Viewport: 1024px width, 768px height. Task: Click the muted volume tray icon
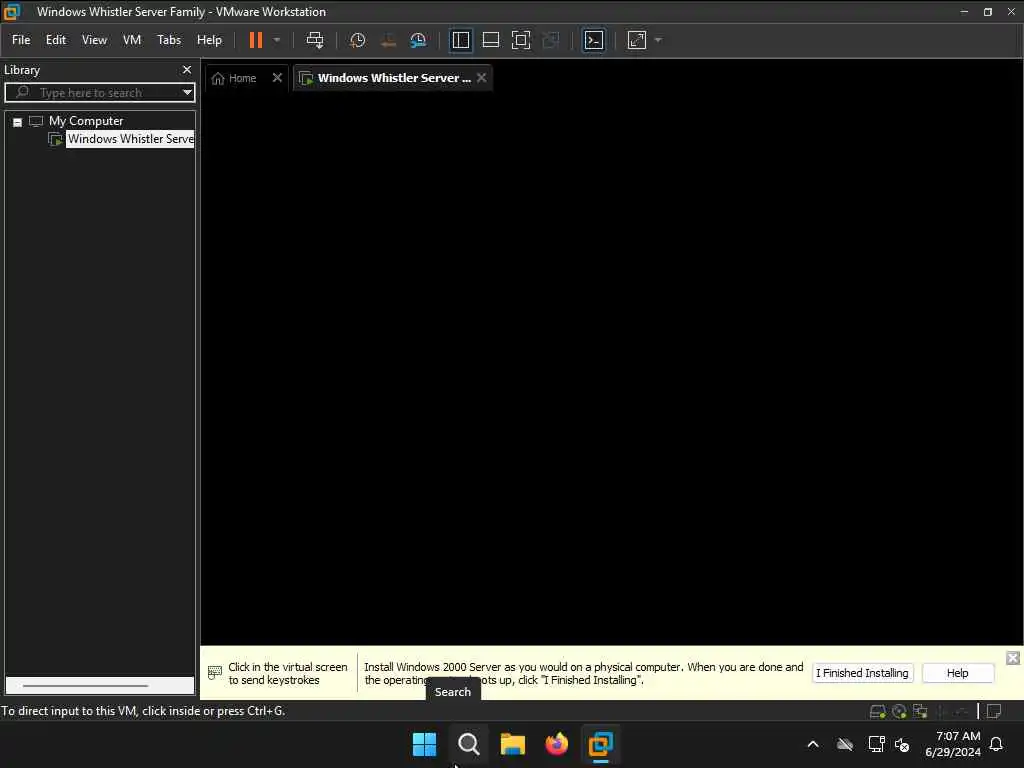tap(902, 744)
